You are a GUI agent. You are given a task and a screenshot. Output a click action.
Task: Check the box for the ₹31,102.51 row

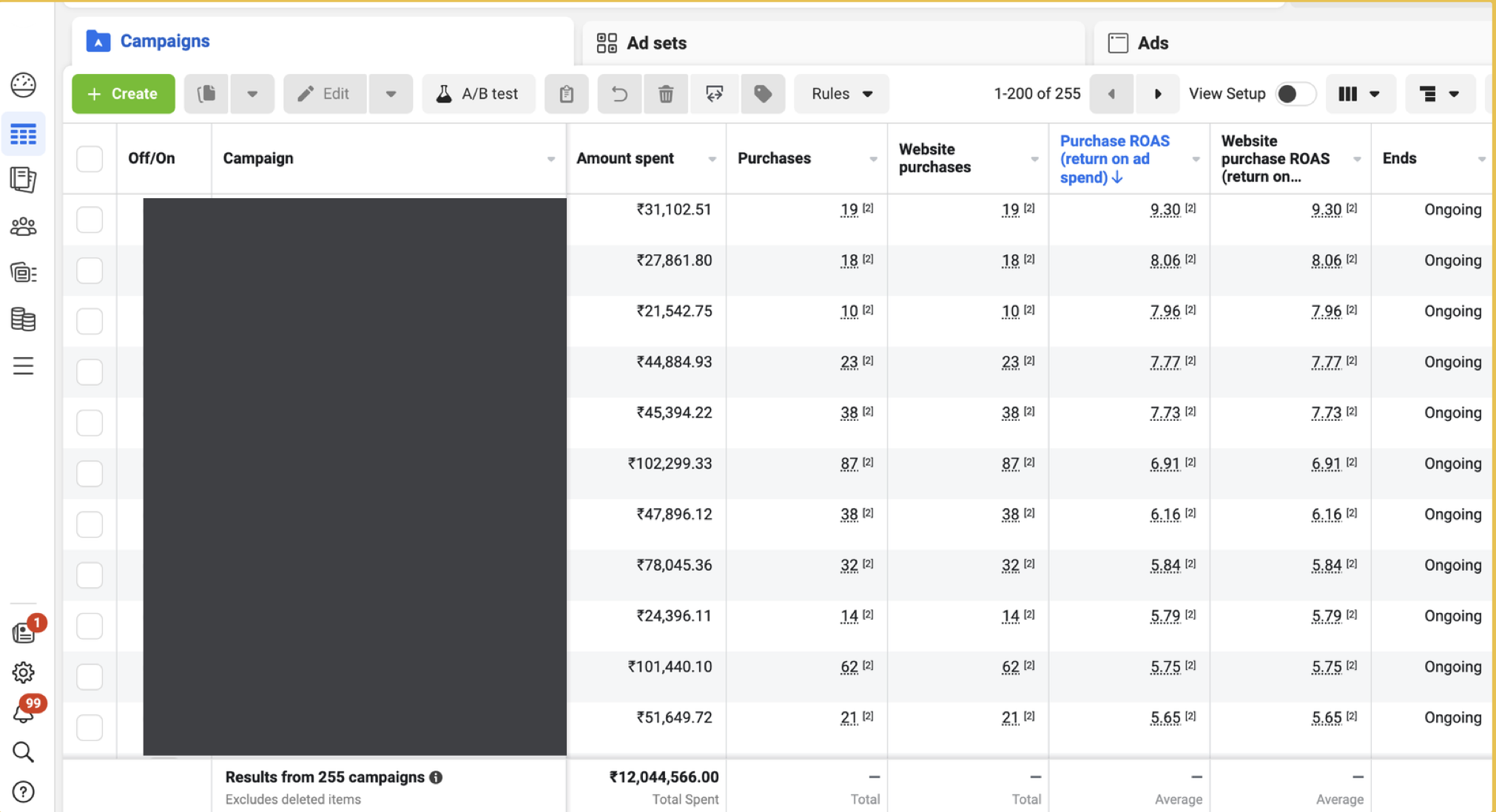point(90,219)
